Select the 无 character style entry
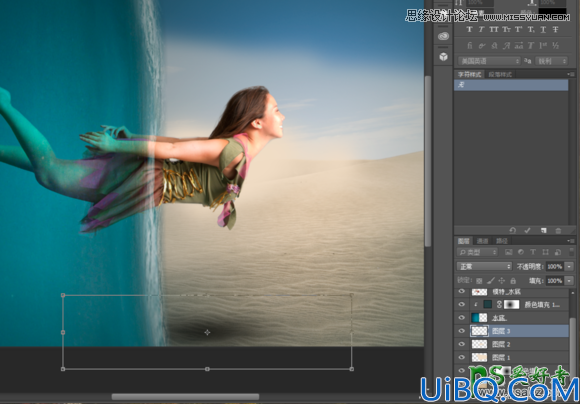This screenshot has width=580, height=404. click(511, 85)
